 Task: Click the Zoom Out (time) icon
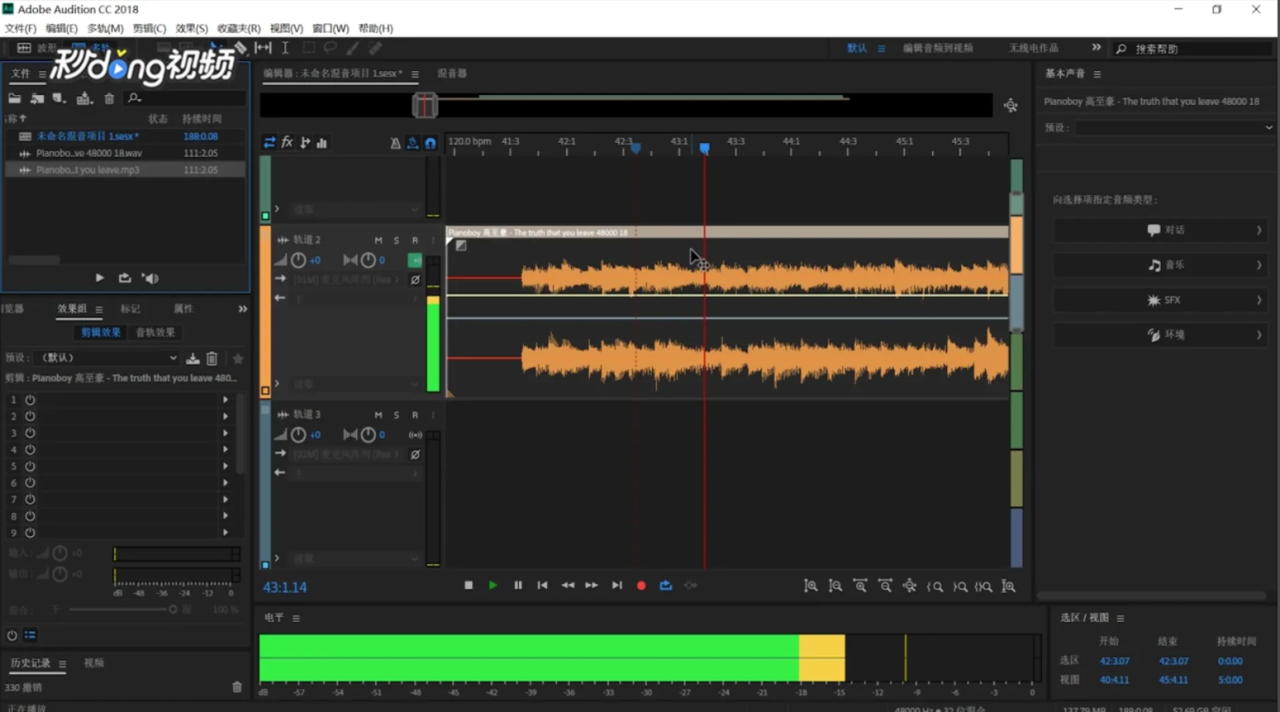pyautogui.click(x=885, y=586)
